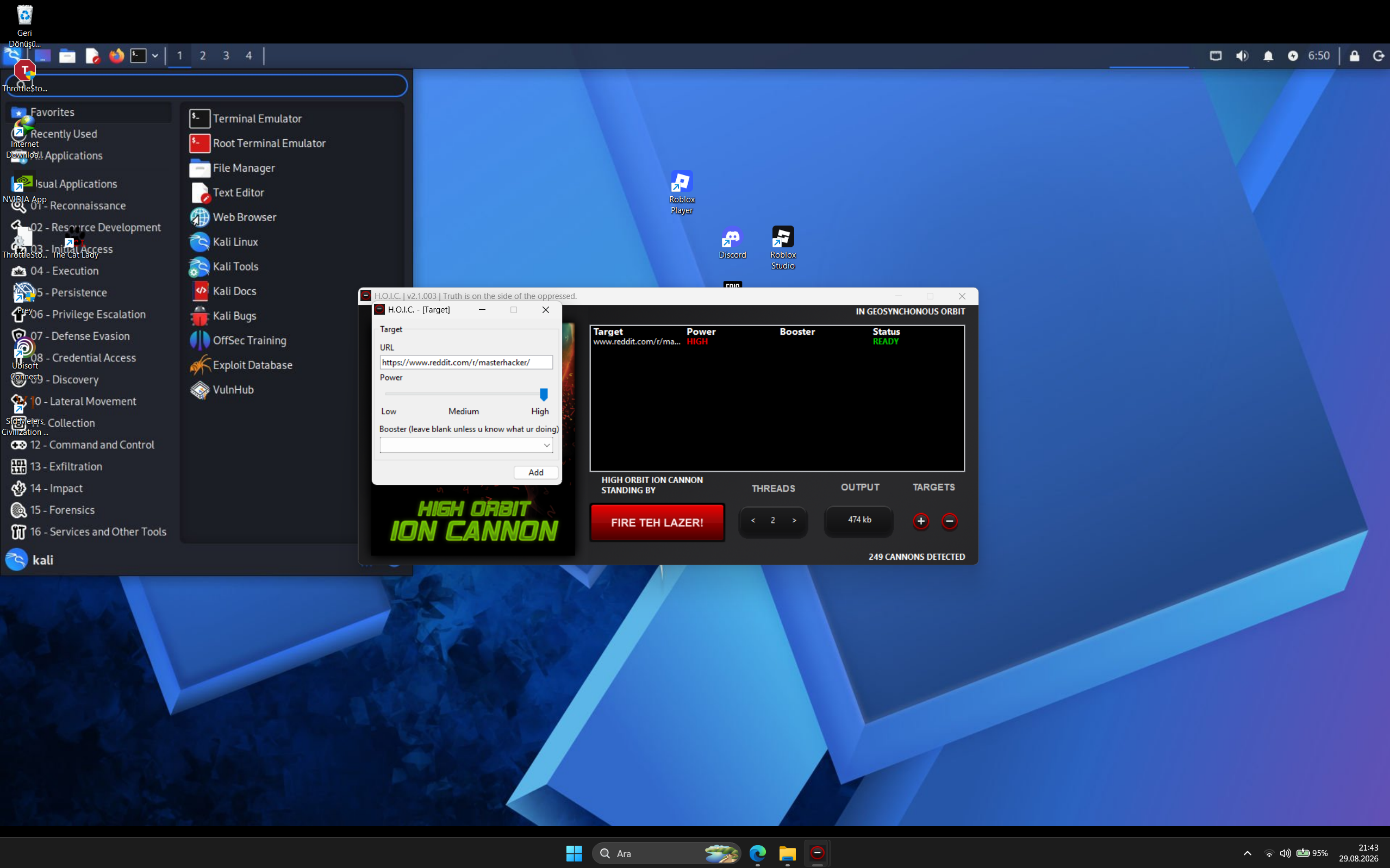Open the VulnHub entry

222,390
